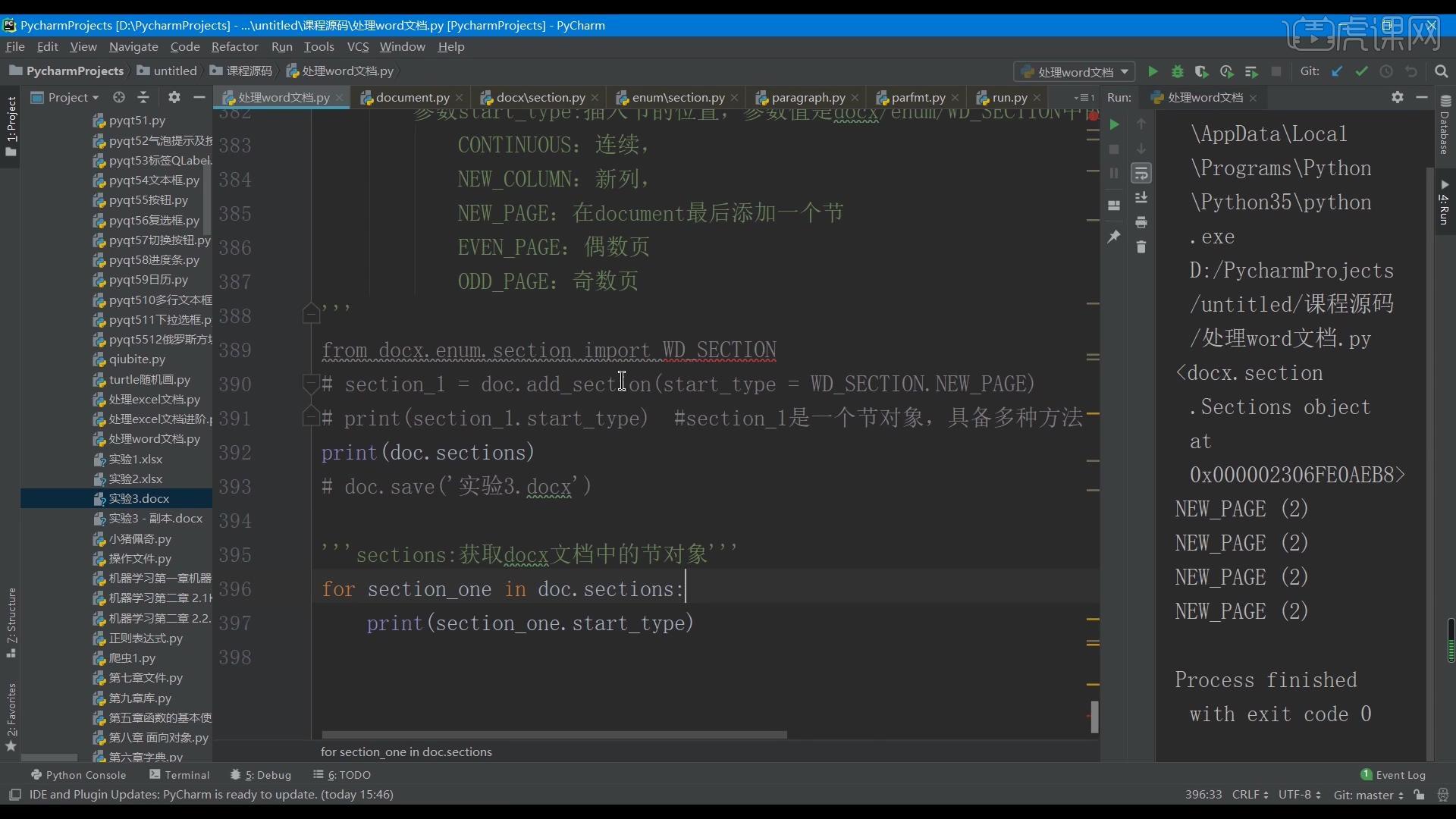Image resolution: width=1456 pixels, height=819 pixels.
Task: Toggle the 2: Favorites tool window
Action: pos(11,717)
